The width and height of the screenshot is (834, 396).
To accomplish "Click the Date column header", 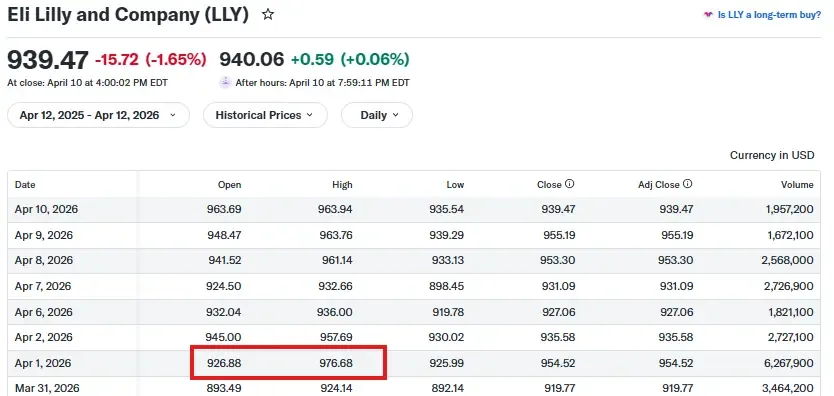I will (25, 185).
